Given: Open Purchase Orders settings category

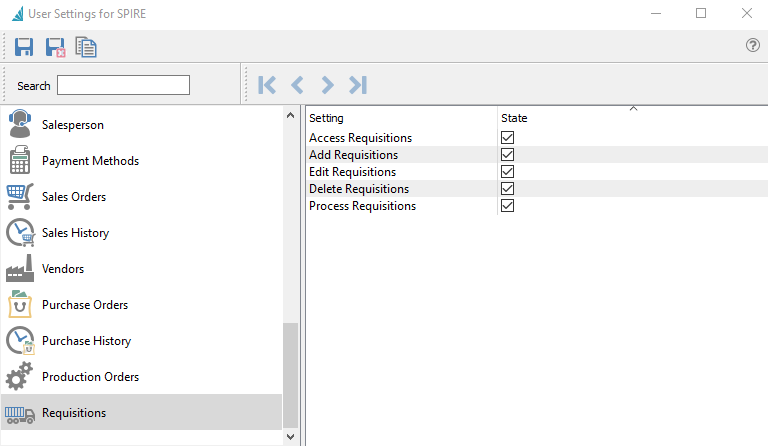Looking at the screenshot, I should 85,305.
